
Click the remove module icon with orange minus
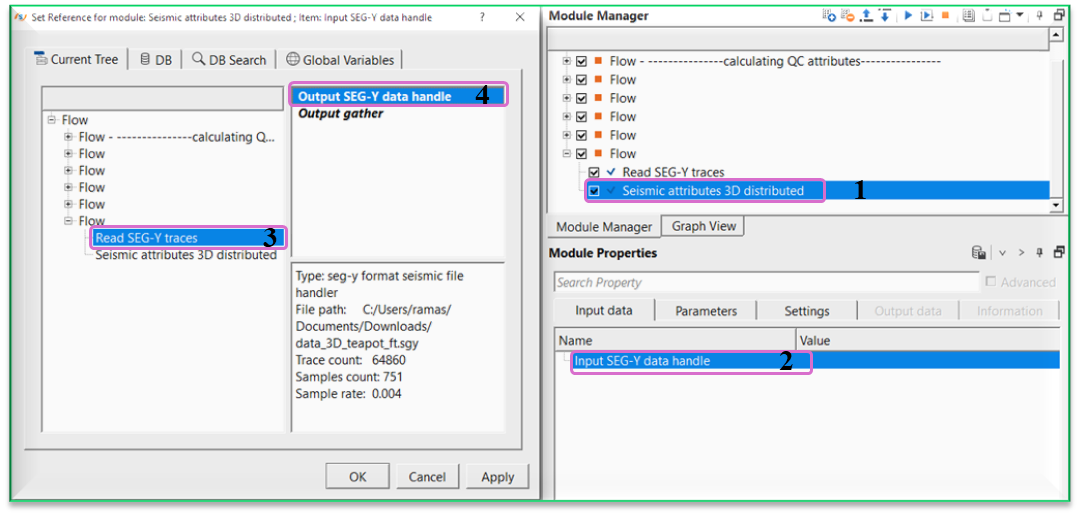(x=847, y=15)
